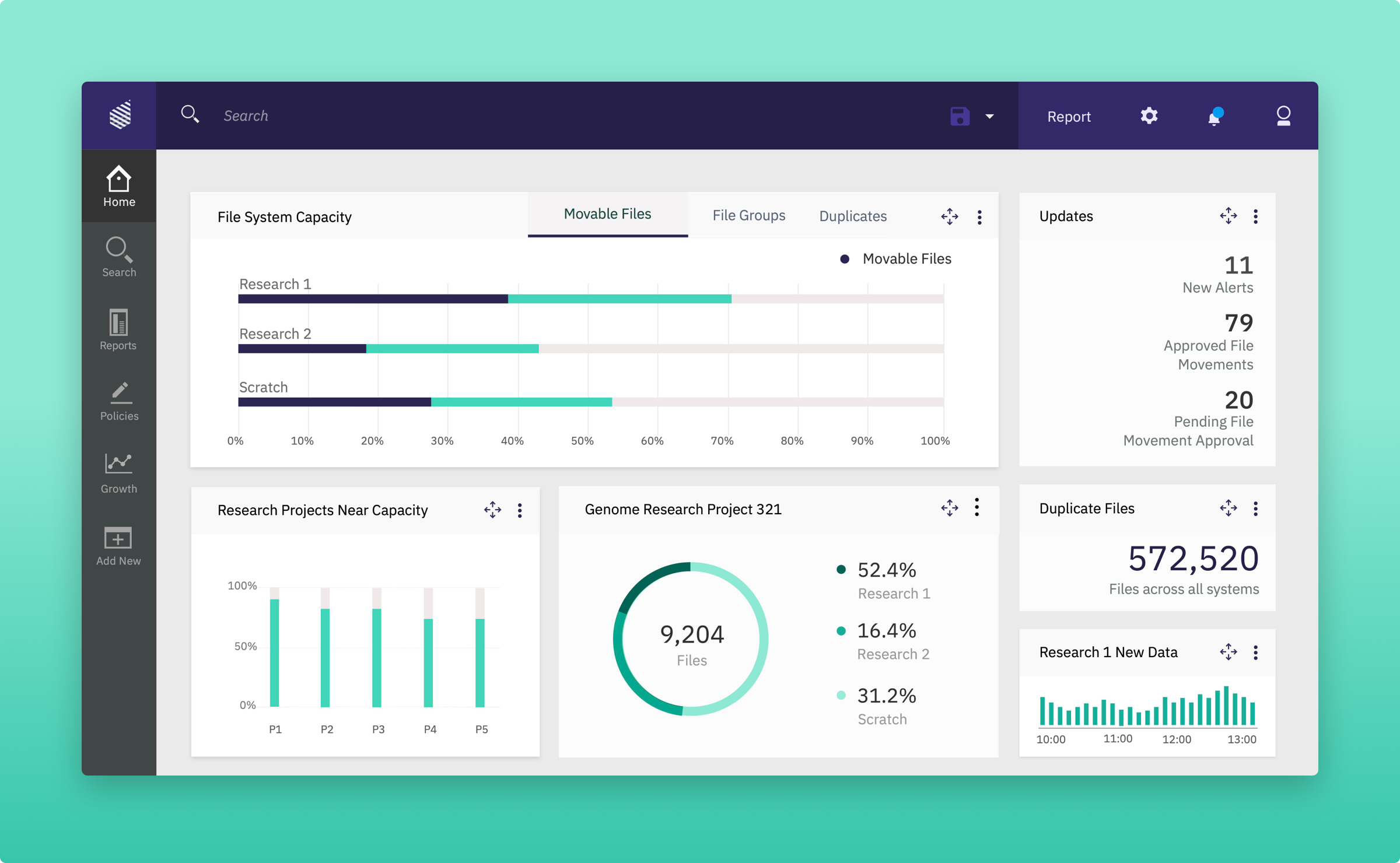Switch to File Groups tab

[x=748, y=216]
